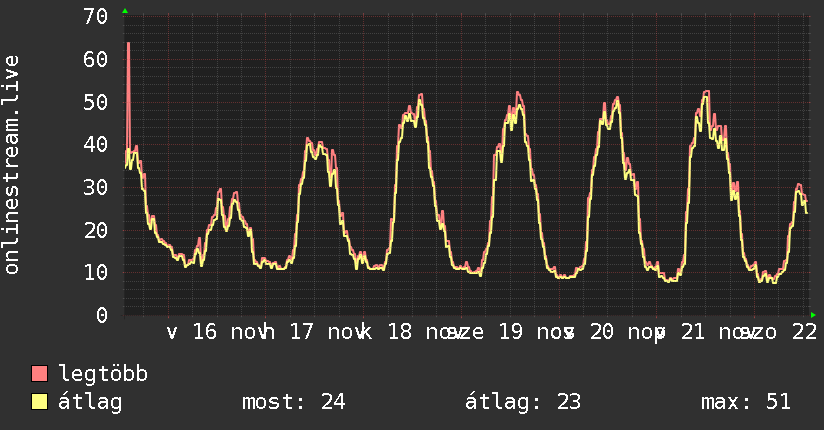824x430 pixels.
Task: Click the 40 y-axis label
Action: [96, 145]
